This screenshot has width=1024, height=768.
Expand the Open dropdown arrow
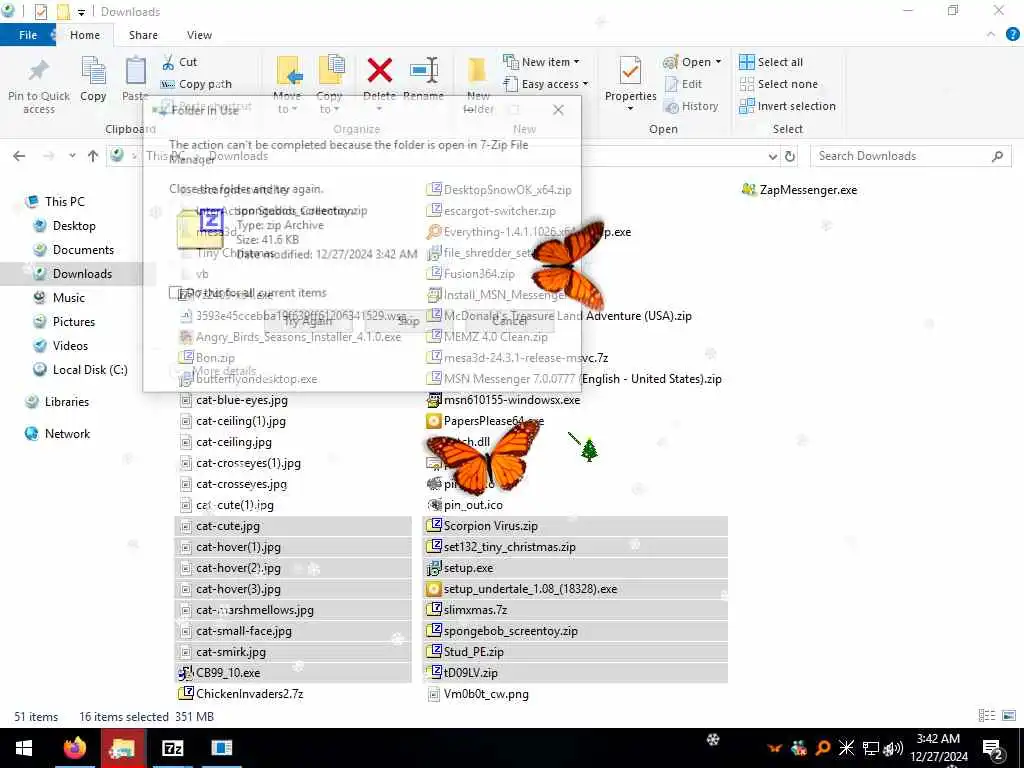(718, 62)
